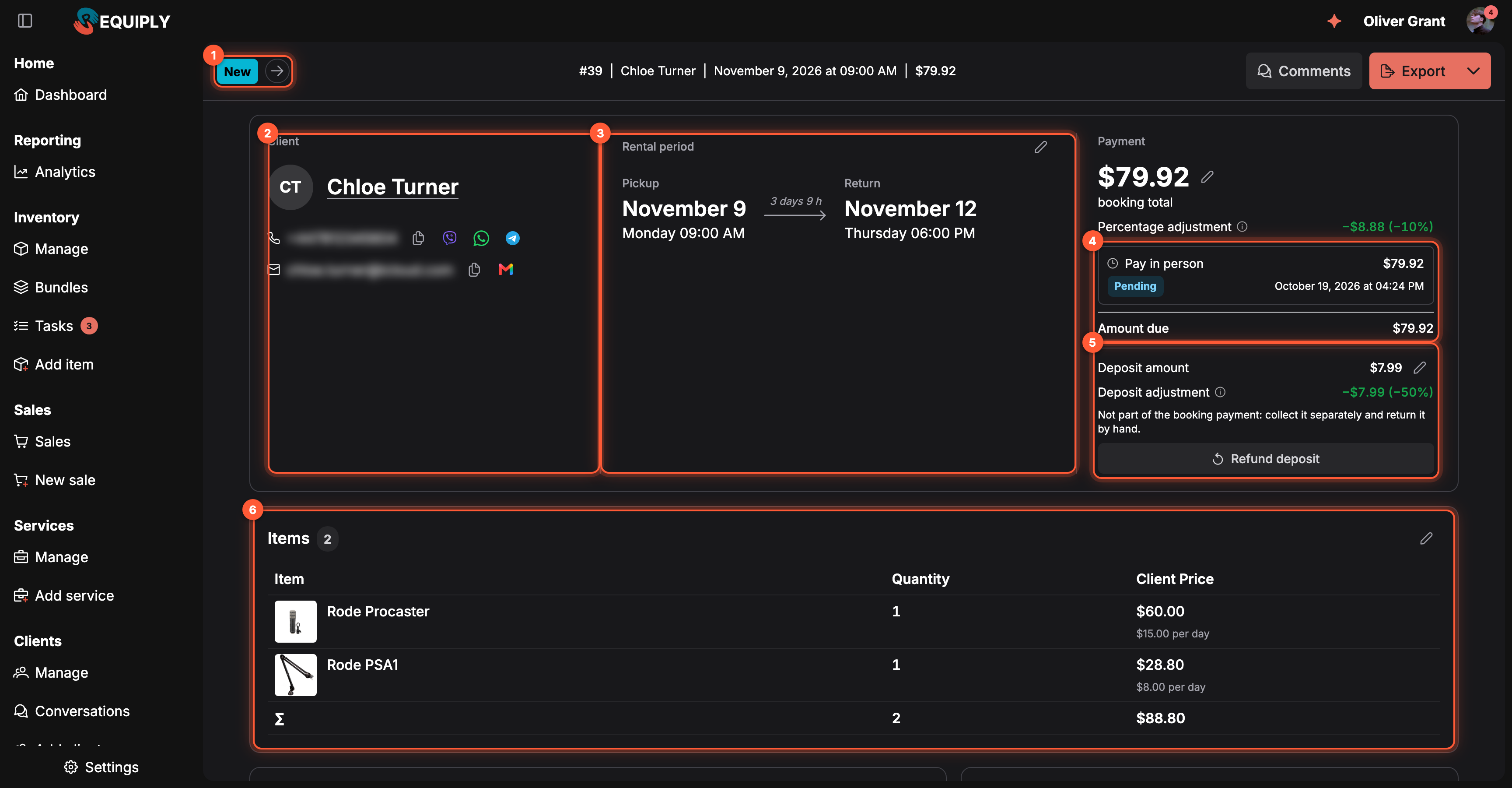Viewport: 1512px width, 788px height.
Task: Open the Sales list
Action: point(42,442)
